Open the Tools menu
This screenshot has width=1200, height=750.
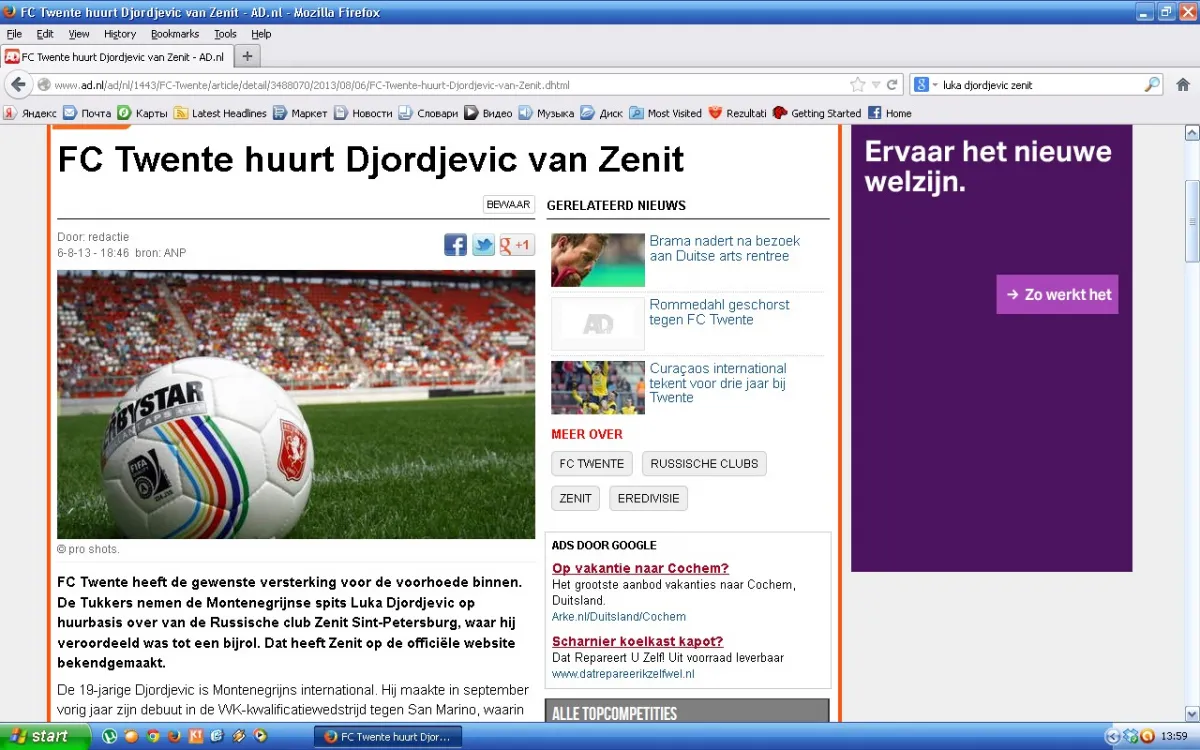tap(225, 34)
